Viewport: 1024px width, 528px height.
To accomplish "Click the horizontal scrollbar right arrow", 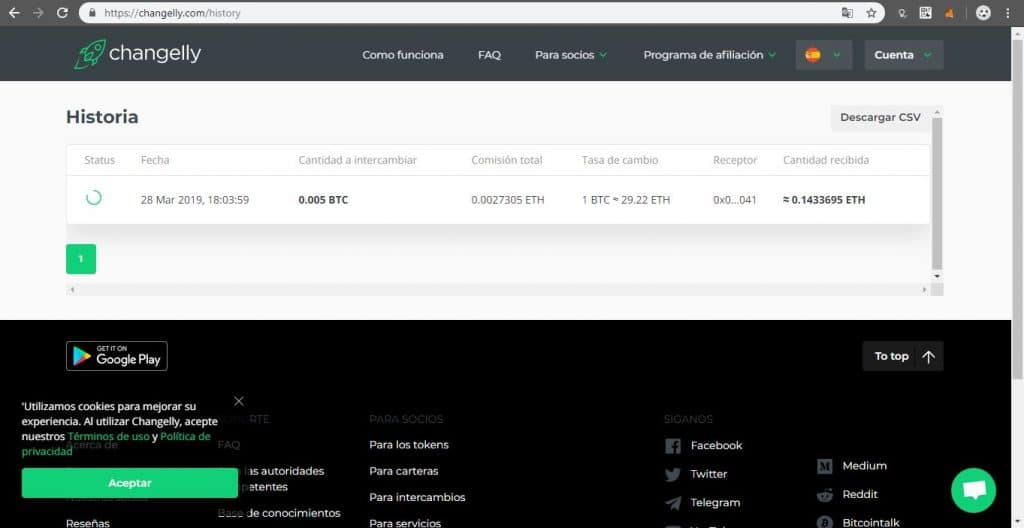I will pyautogui.click(x=924, y=289).
